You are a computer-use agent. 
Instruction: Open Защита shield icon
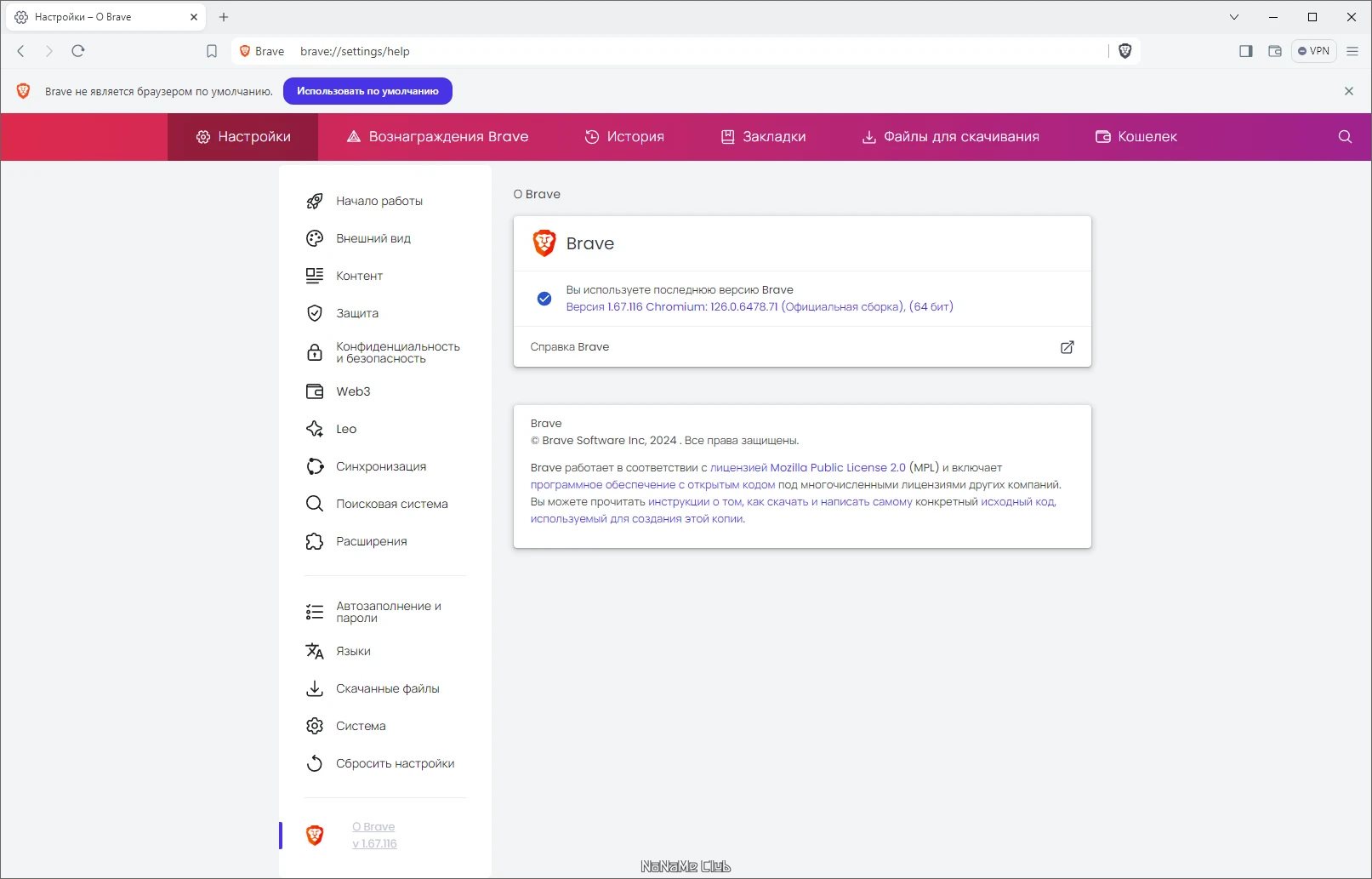315,313
